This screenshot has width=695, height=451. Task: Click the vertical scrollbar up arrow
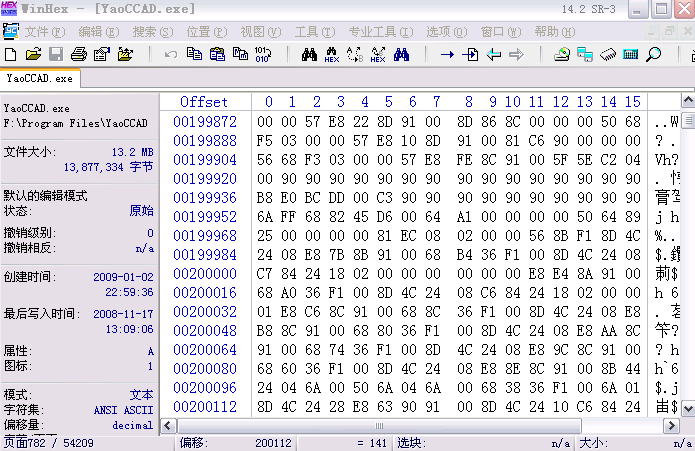tap(688, 101)
